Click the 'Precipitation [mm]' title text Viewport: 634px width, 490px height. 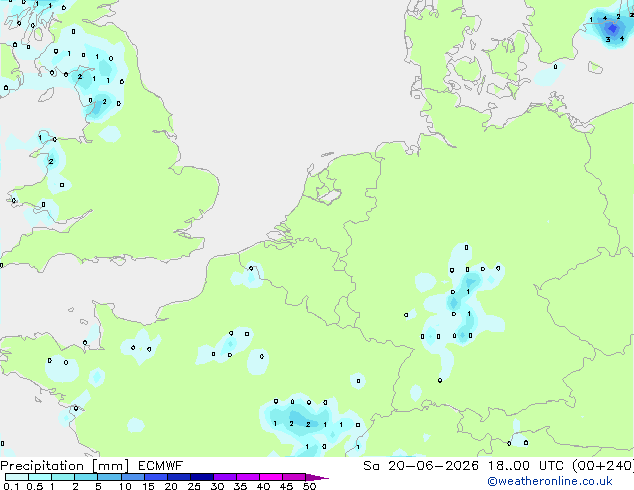point(65,466)
